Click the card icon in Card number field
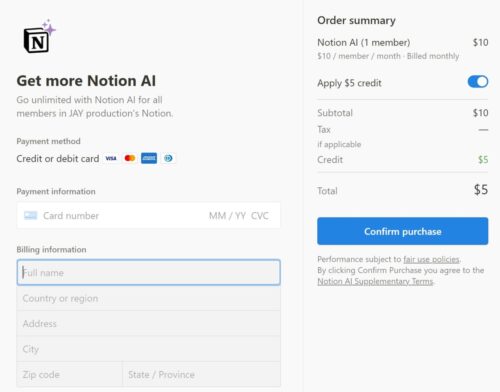The width and height of the screenshot is (500, 392). [x=30, y=216]
